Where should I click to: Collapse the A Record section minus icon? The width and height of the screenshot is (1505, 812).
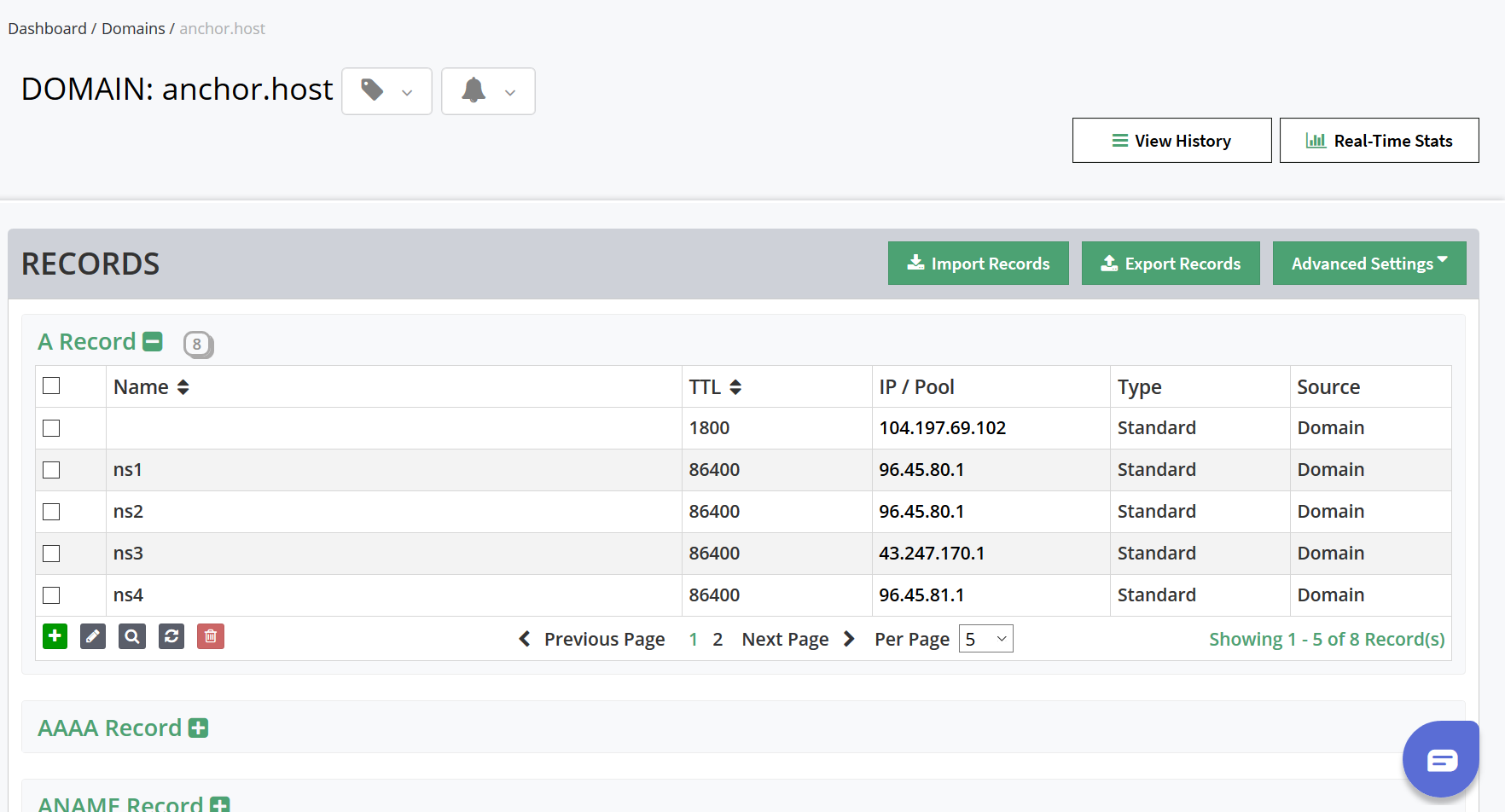(153, 341)
